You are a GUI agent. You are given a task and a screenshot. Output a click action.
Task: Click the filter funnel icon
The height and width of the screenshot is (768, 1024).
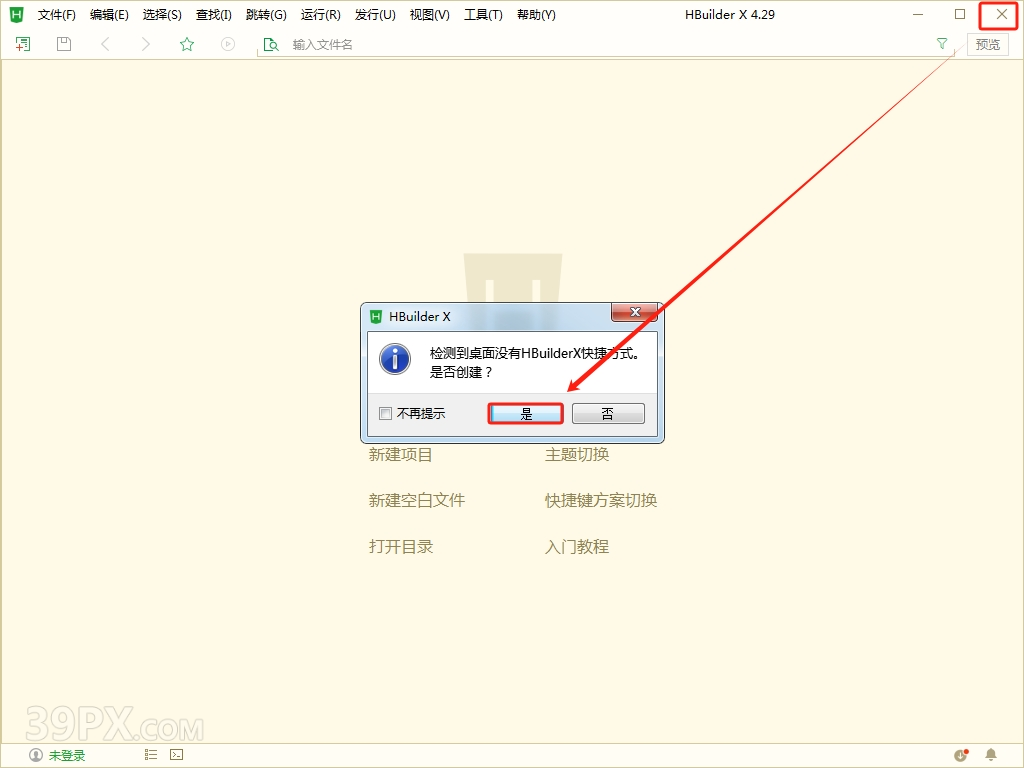pyautogui.click(x=942, y=44)
